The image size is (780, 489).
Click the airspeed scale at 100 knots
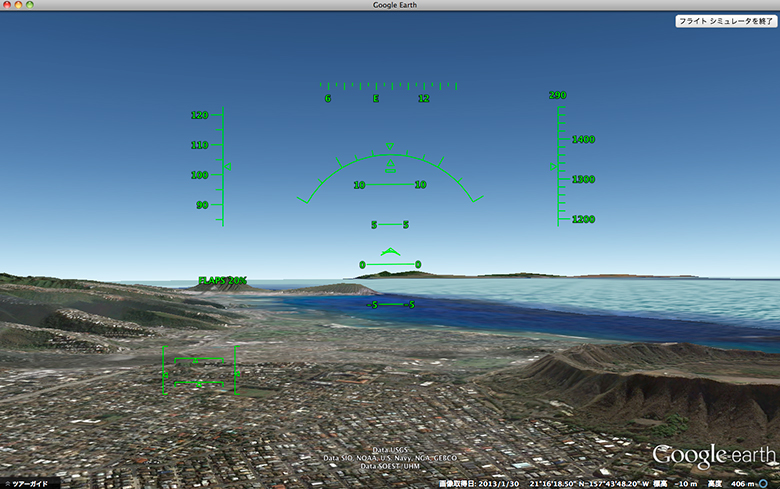tap(202, 175)
